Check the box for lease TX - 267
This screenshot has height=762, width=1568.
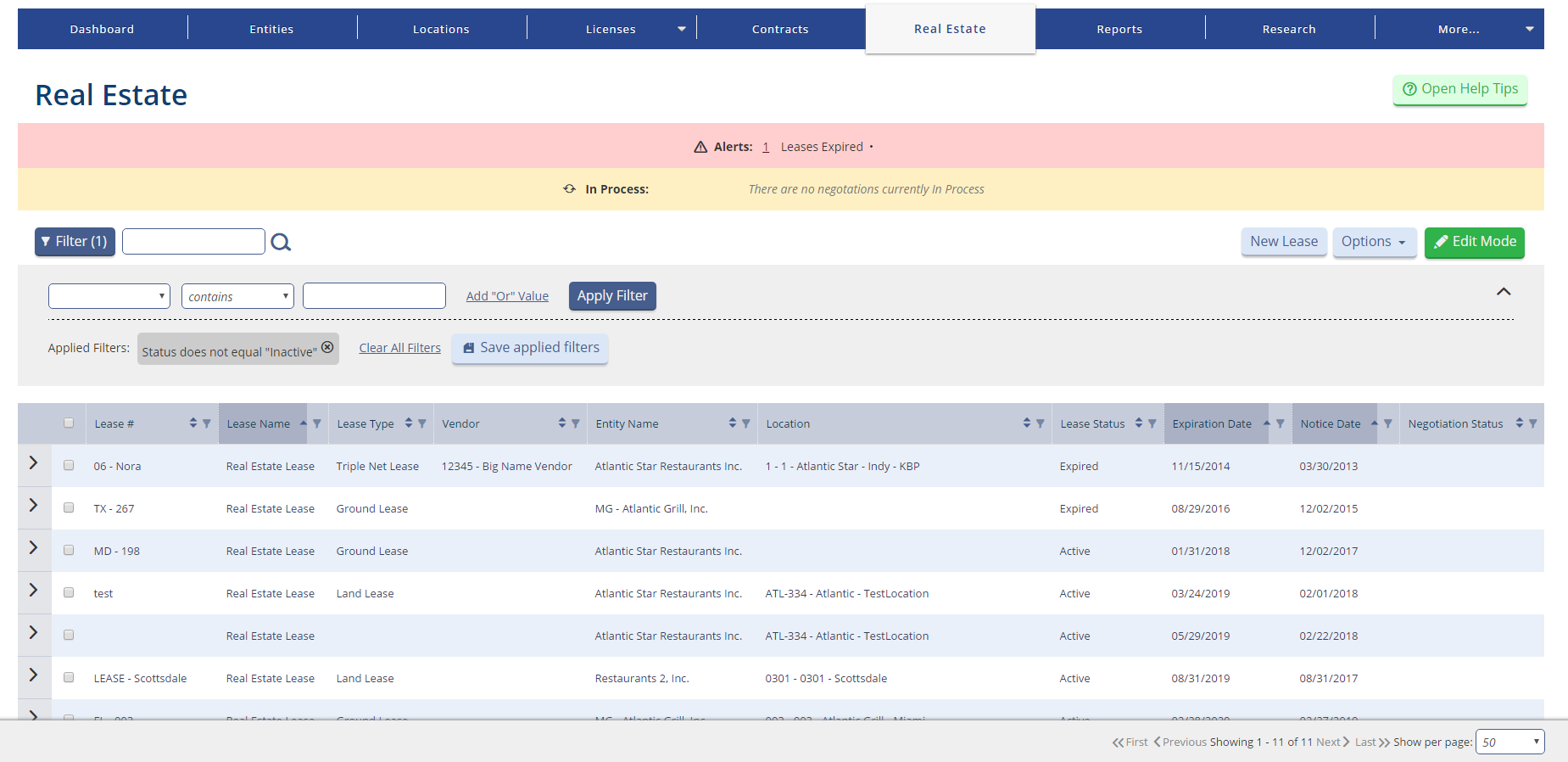pos(69,507)
